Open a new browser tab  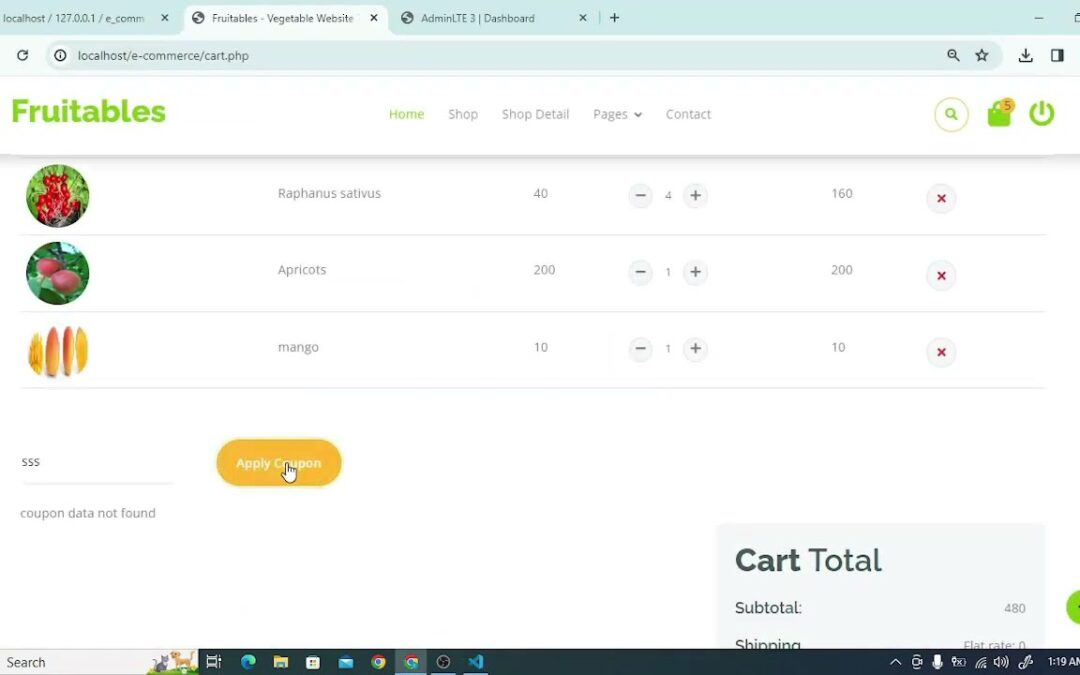click(x=614, y=18)
